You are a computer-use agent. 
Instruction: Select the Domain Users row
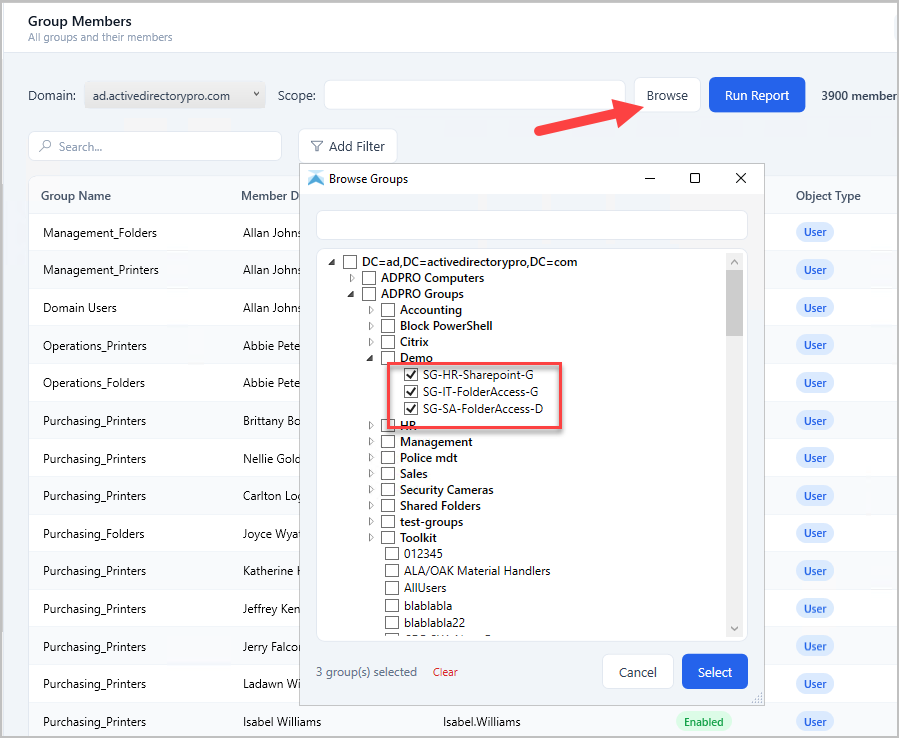pos(464,307)
